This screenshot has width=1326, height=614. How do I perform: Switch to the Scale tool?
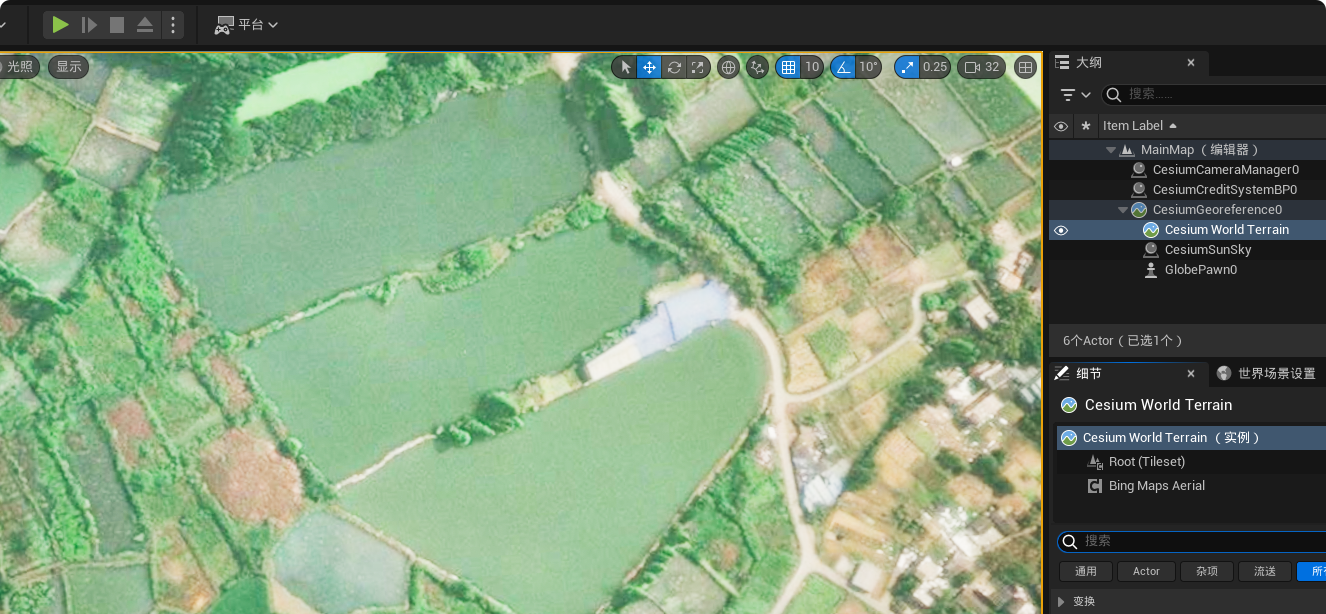(698, 67)
